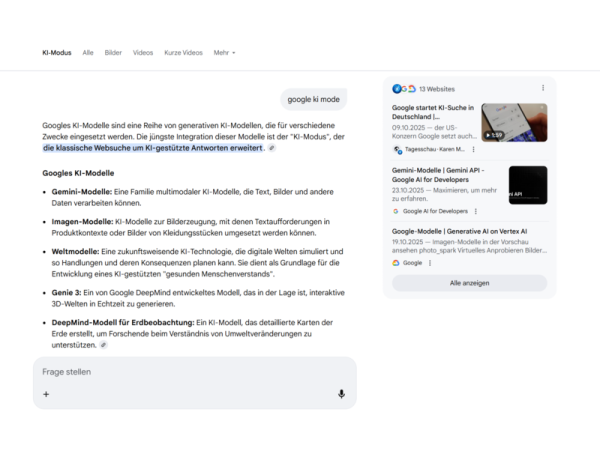Click the Google Cloud favicon beside 'Google'
Screen dimensions: 600x450
pos(396,263)
